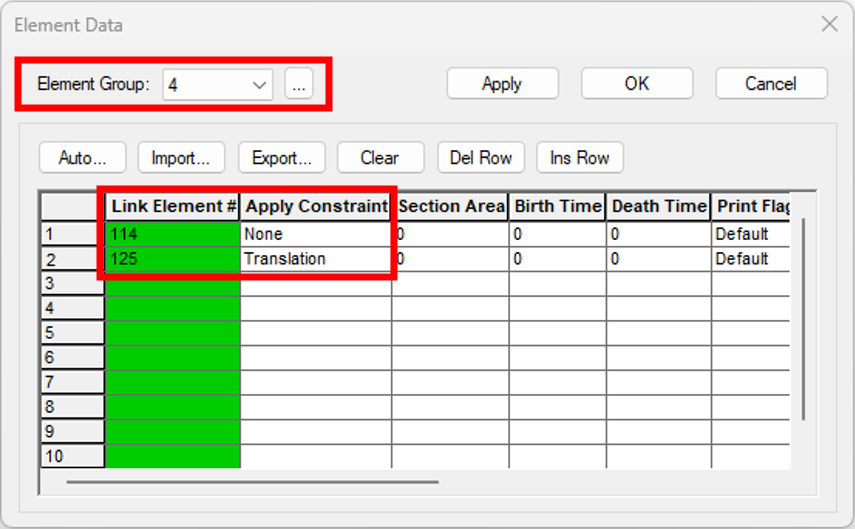This screenshot has width=855, height=529.
Task: Click Section Area value in row 1
Action: (x=450, y=234)
